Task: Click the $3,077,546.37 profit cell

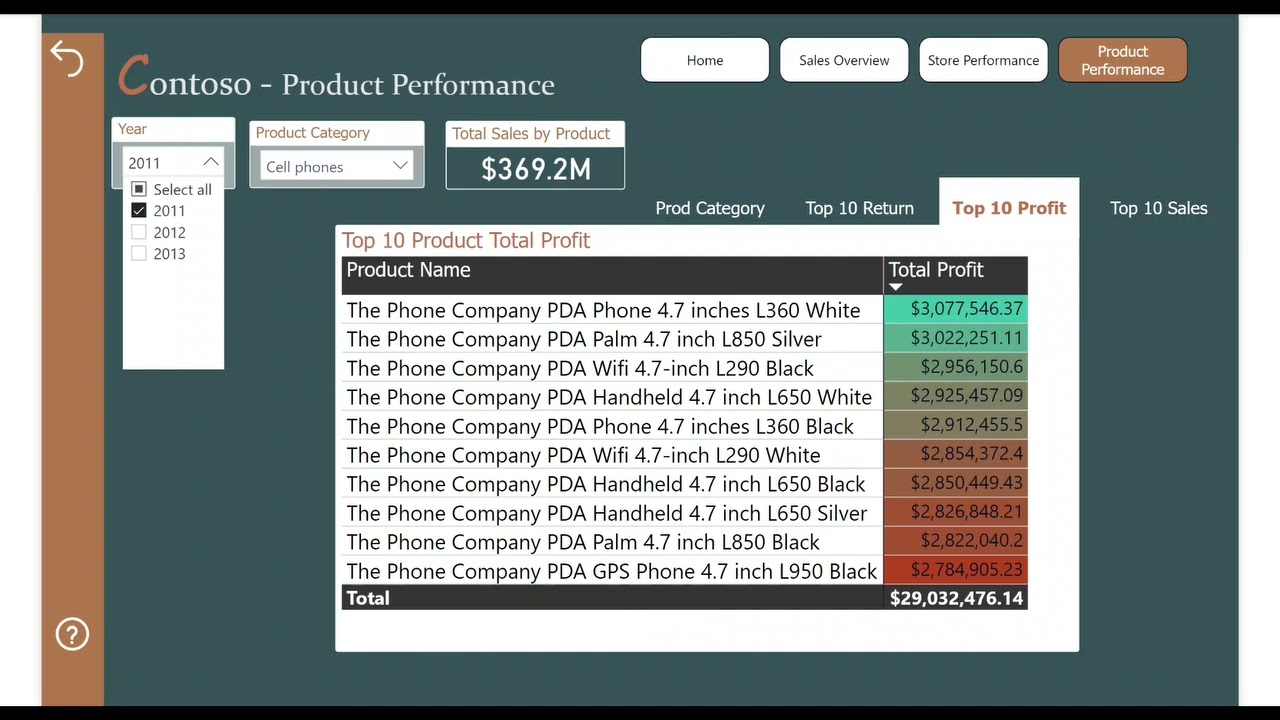Action: tap(955, 309)
